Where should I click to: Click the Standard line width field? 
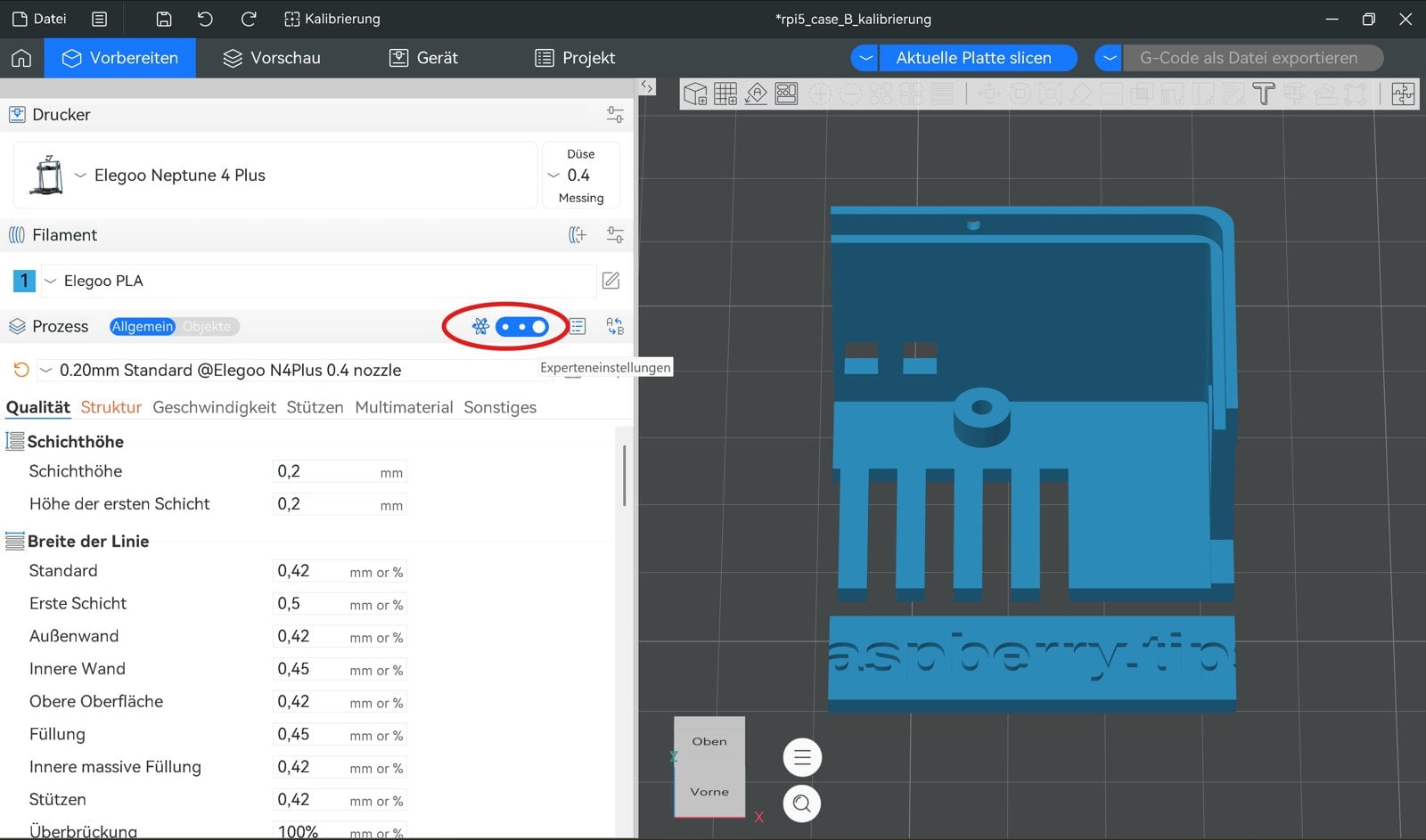point(340,571)
